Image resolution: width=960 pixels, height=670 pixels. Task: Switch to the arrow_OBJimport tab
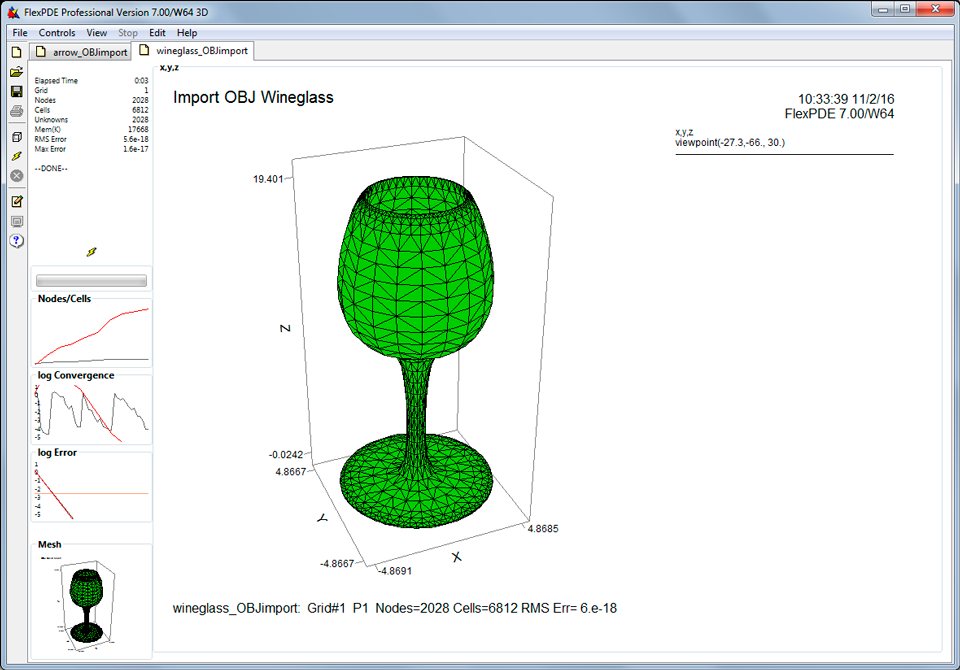(x=80, y=52)
